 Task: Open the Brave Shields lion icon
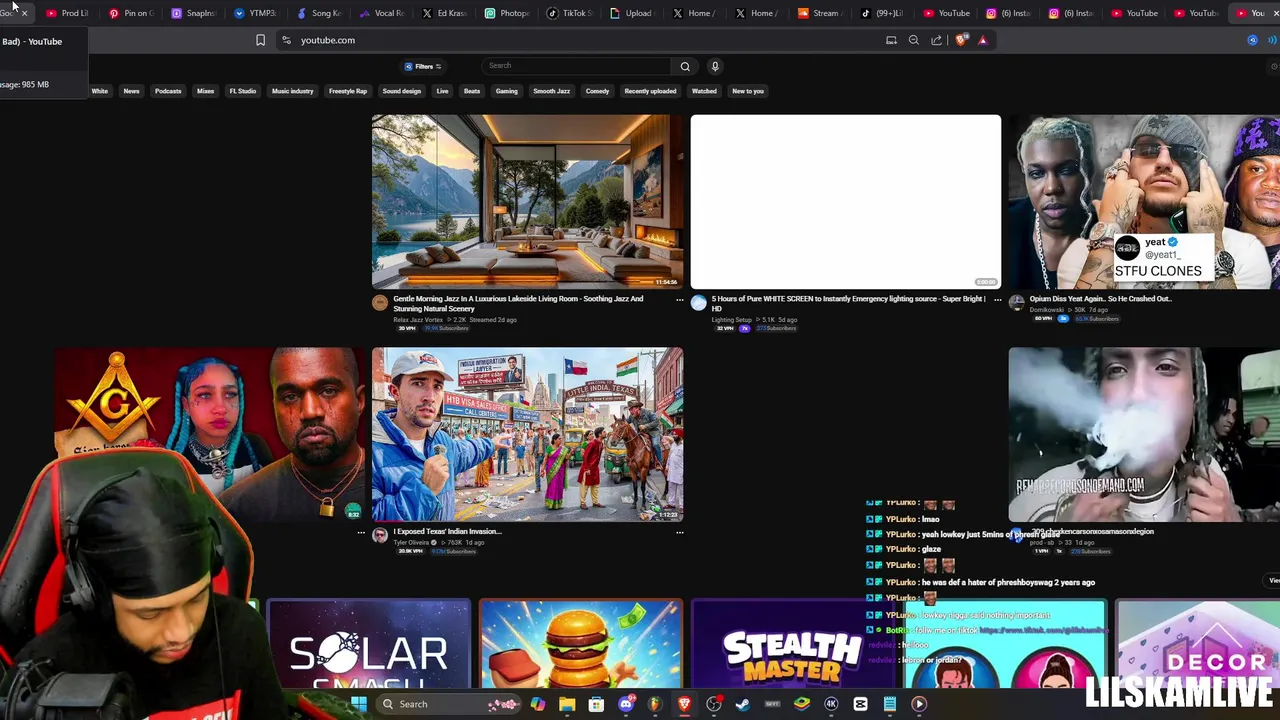point(962,40)
